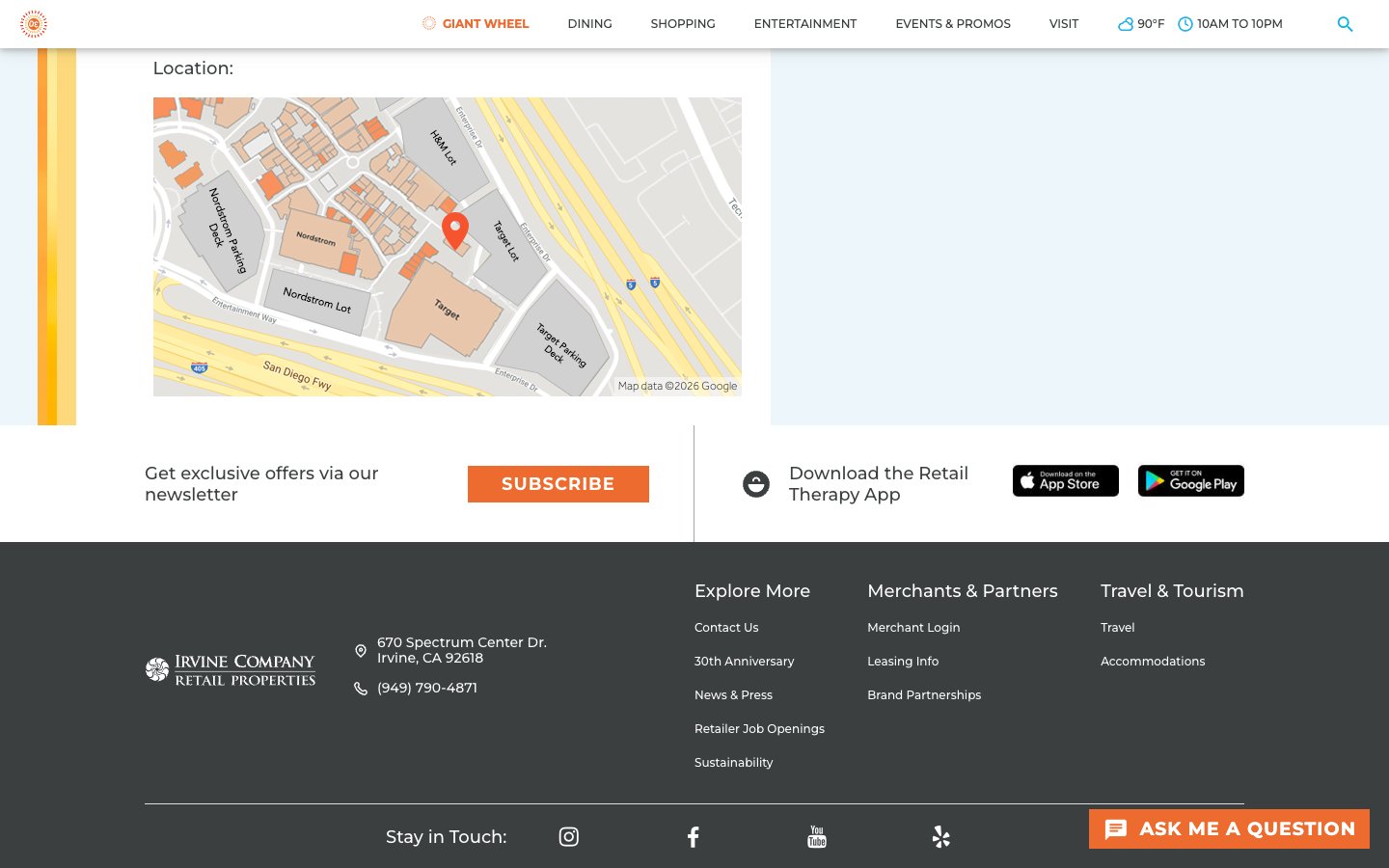
Task: Click the clock icon beside store hours
Action: click(1185, 24)
